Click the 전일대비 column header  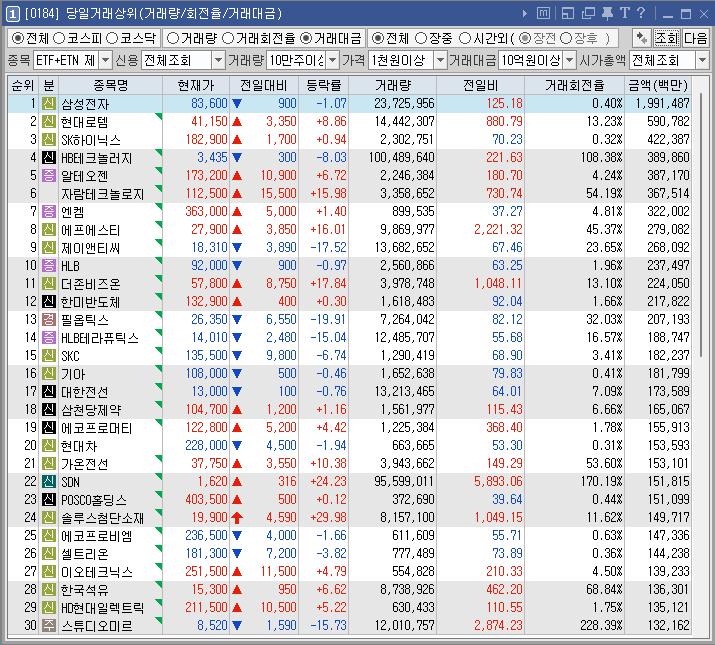click(x=264, y=85)
